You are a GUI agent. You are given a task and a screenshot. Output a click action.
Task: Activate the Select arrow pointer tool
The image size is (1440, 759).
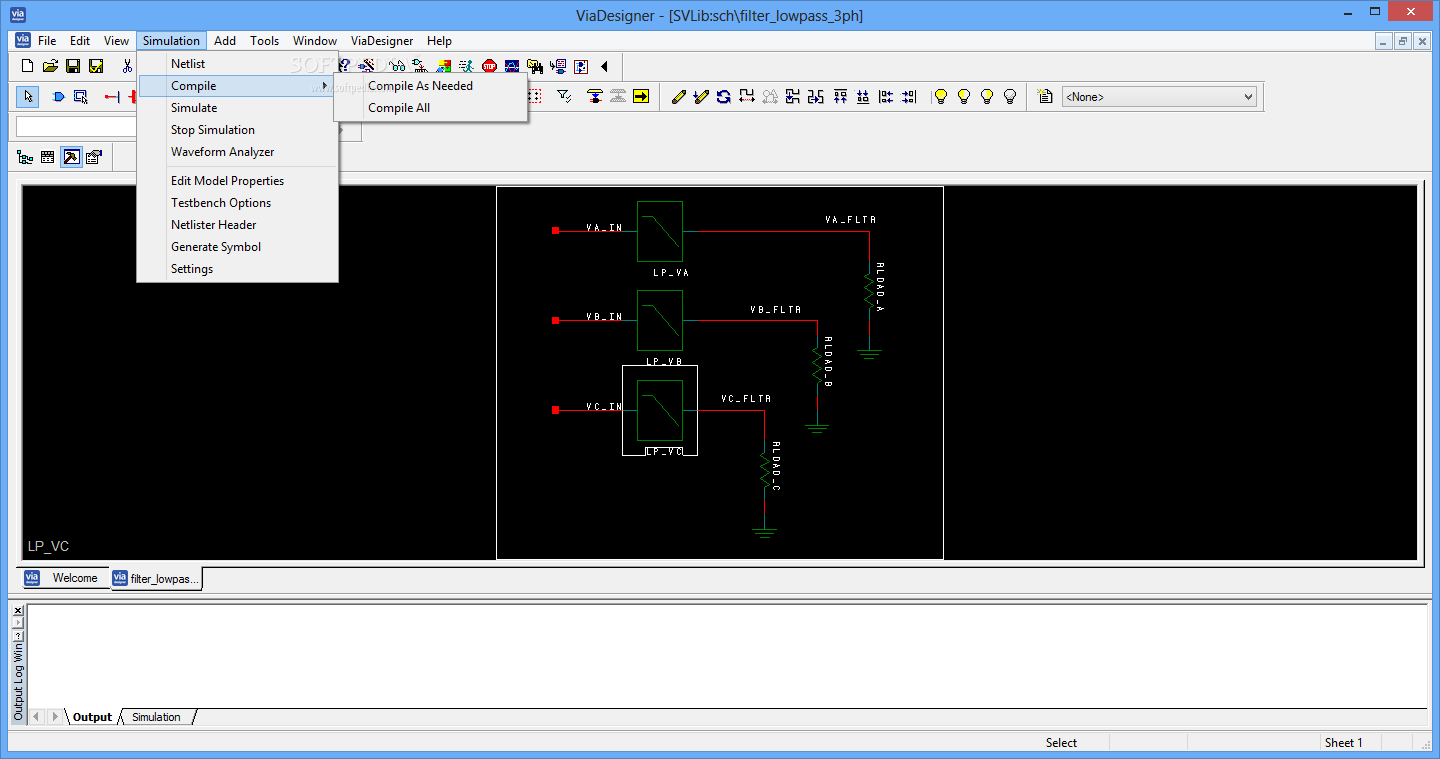pos(28,97)
